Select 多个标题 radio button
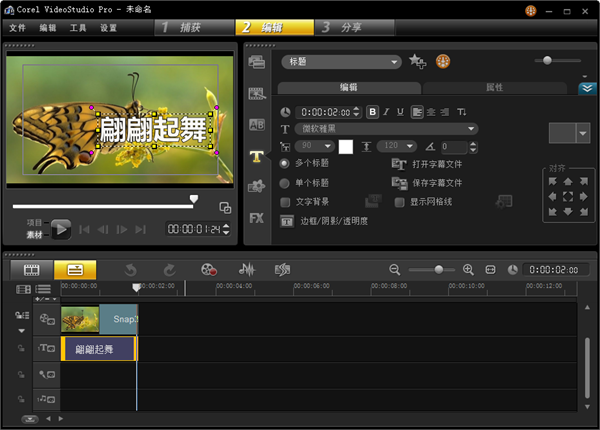 (x=285, y=163)
